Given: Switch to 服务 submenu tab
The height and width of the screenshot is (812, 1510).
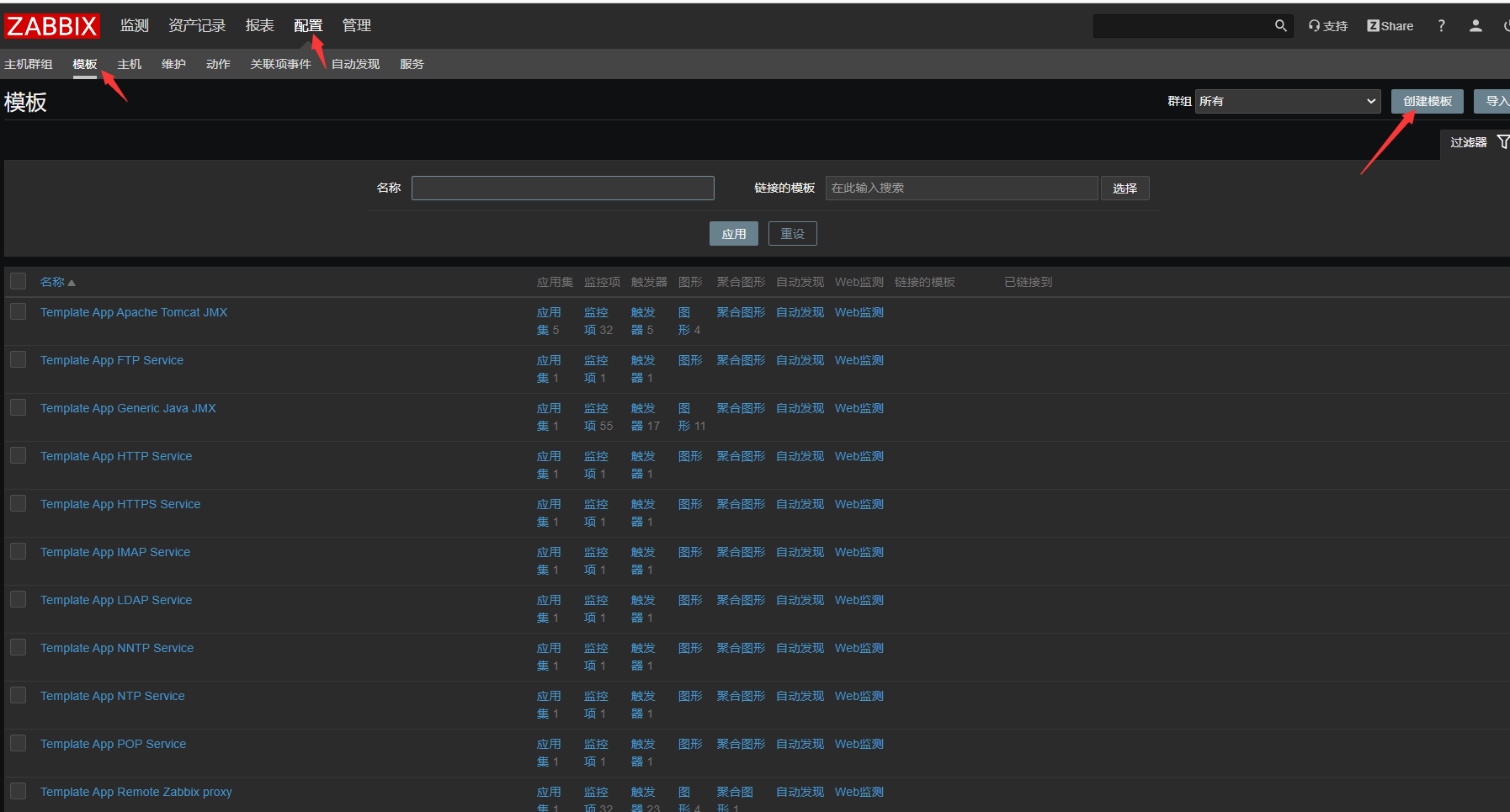Looking at the screenshot, I should (x=412, y=64).
